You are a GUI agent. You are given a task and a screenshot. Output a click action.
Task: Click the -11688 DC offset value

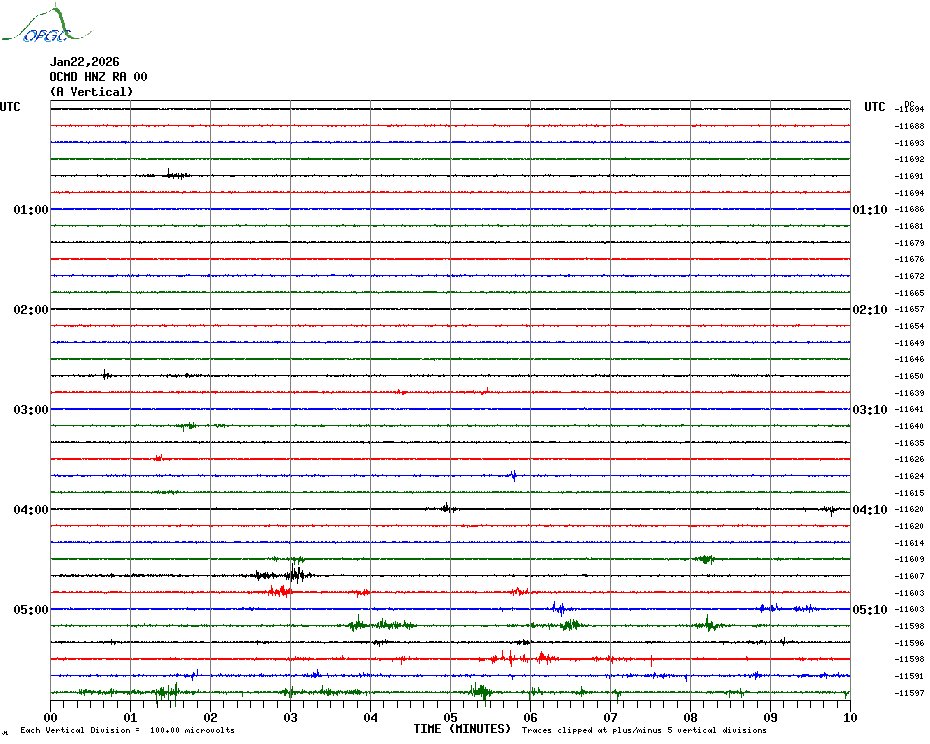point(910,126)
